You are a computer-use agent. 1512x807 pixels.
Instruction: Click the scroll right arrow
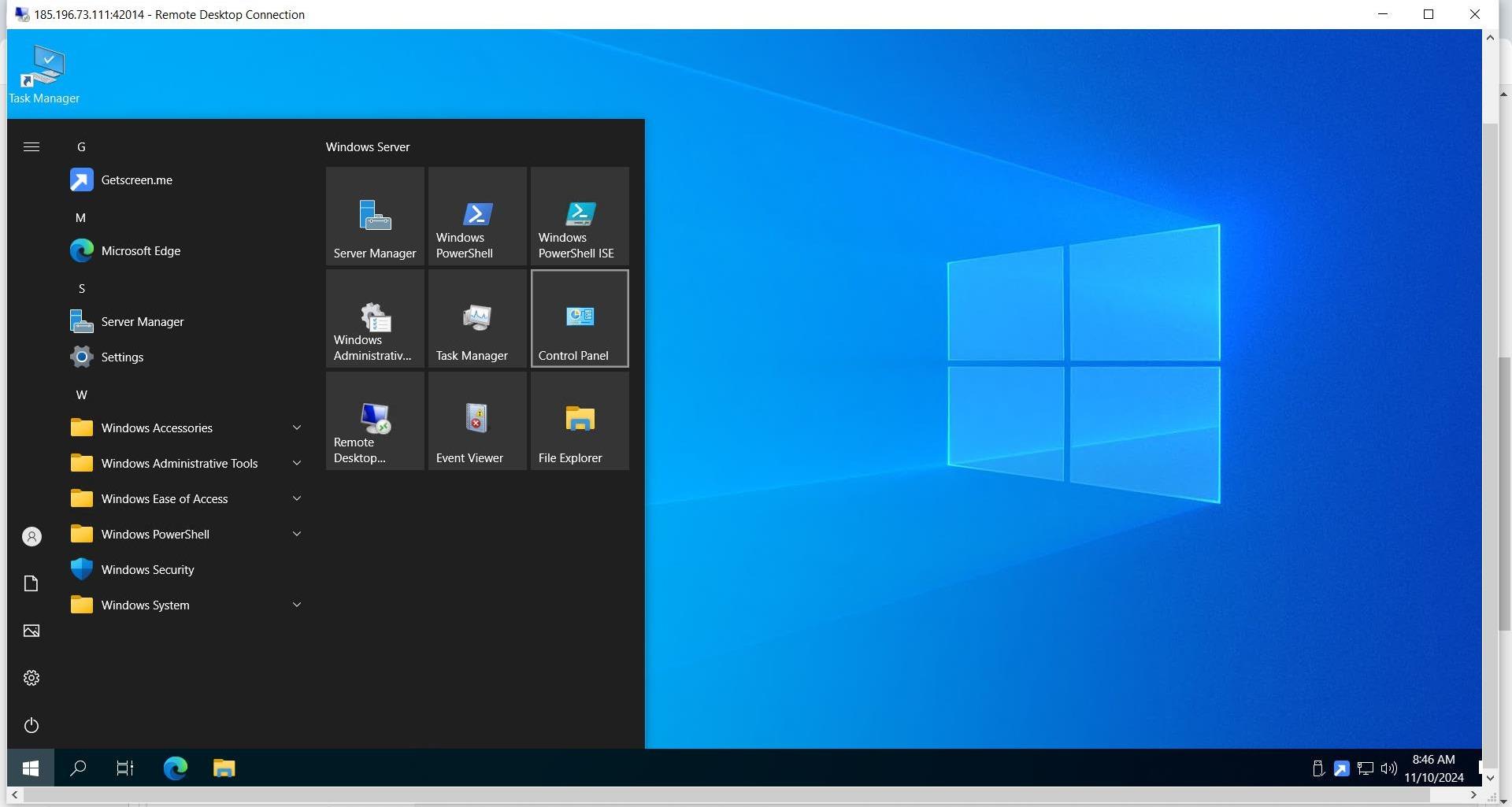1473,795
